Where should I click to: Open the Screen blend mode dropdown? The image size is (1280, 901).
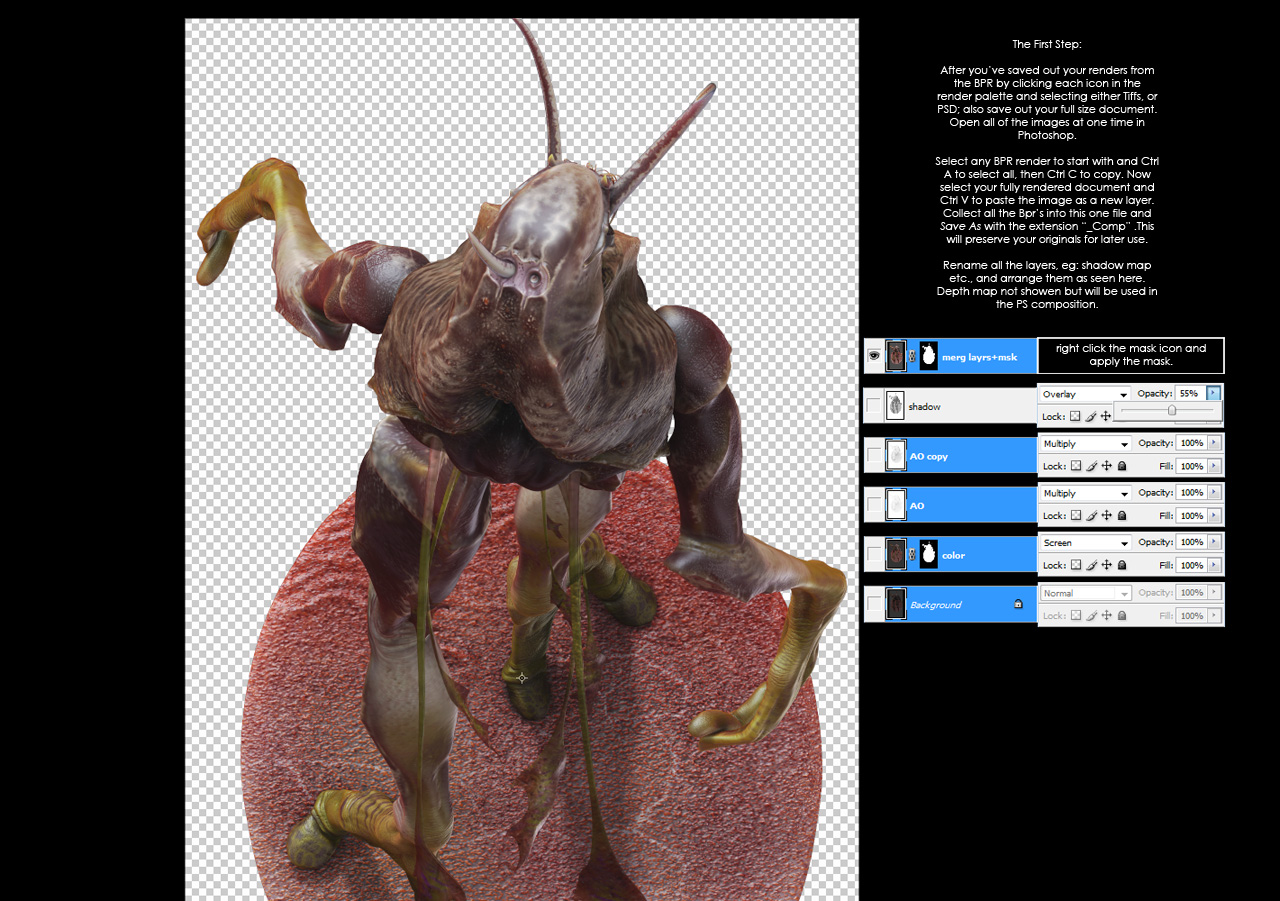pyautogui.click(x=1085, y=543)
